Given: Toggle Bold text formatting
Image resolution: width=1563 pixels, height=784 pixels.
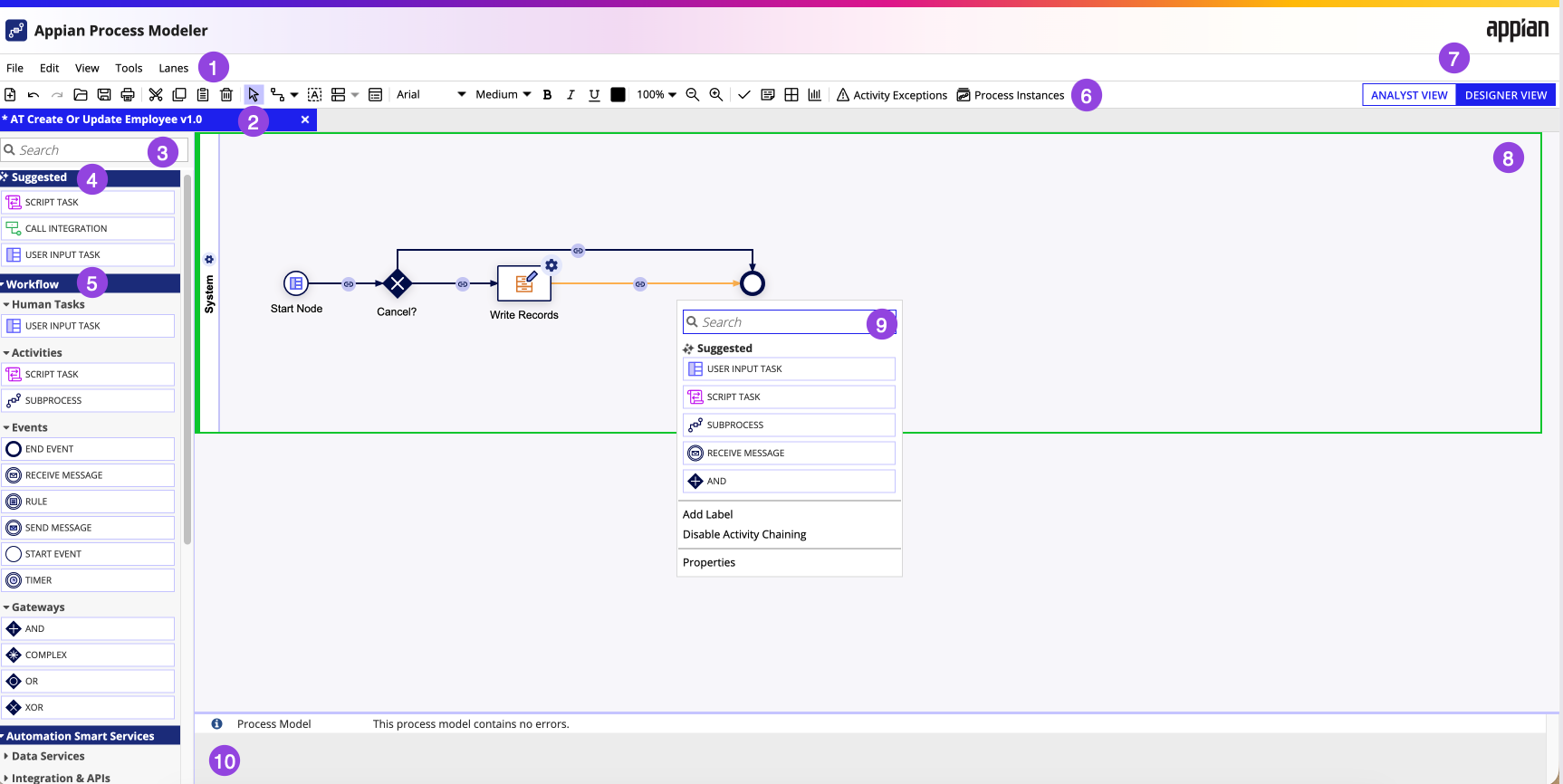Looking at the screenshot, I should 547,94.
